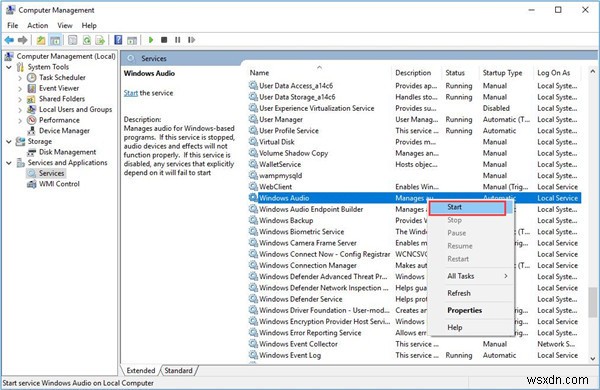
Task: Choose Help in the context menu
Action: click(471, 328)
